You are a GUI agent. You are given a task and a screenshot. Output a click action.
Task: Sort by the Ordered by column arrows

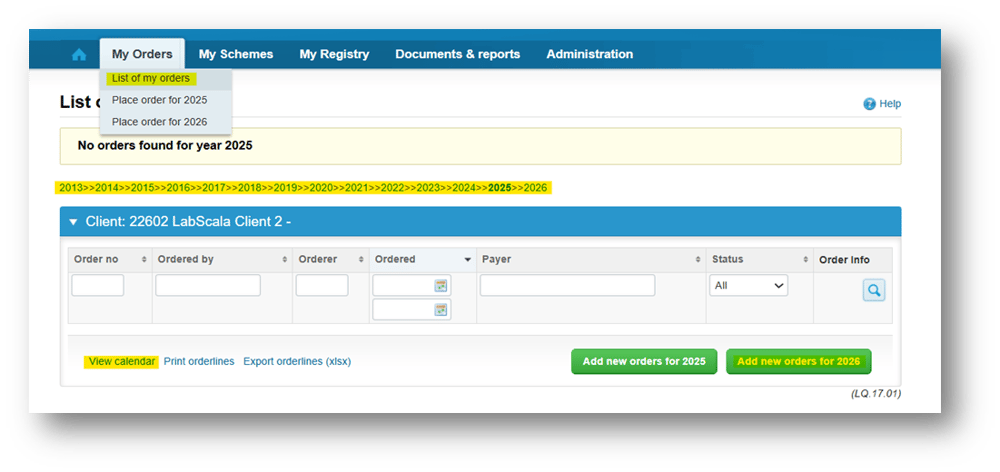[x=285, y=260]
